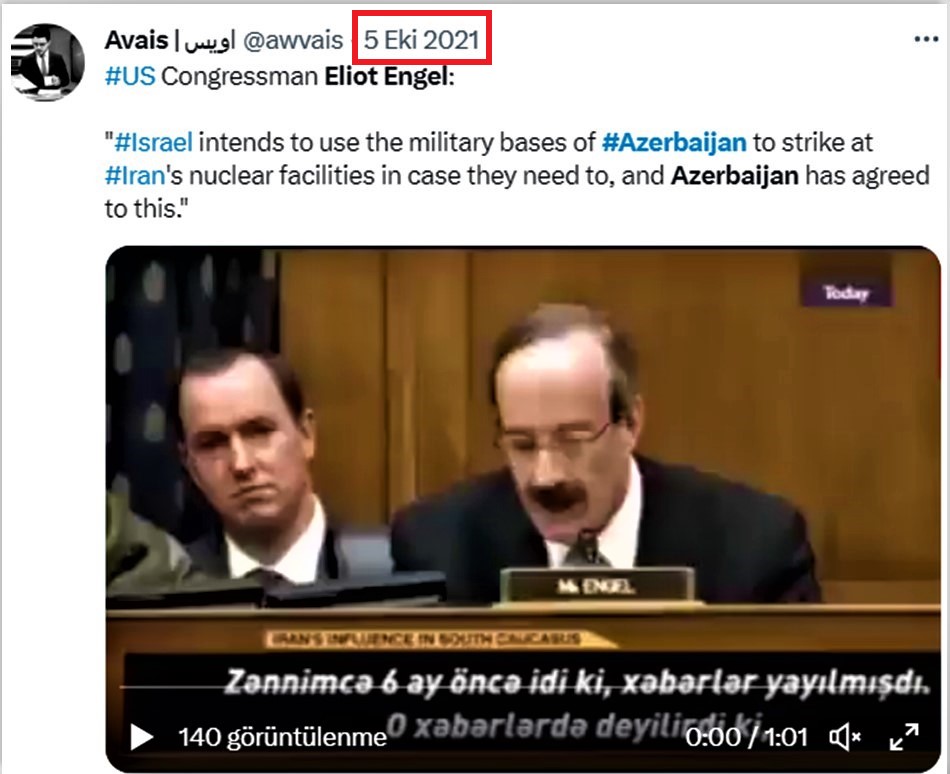Play the embedded video
This screenshot has height=774, width=950.
coord(141,737)
